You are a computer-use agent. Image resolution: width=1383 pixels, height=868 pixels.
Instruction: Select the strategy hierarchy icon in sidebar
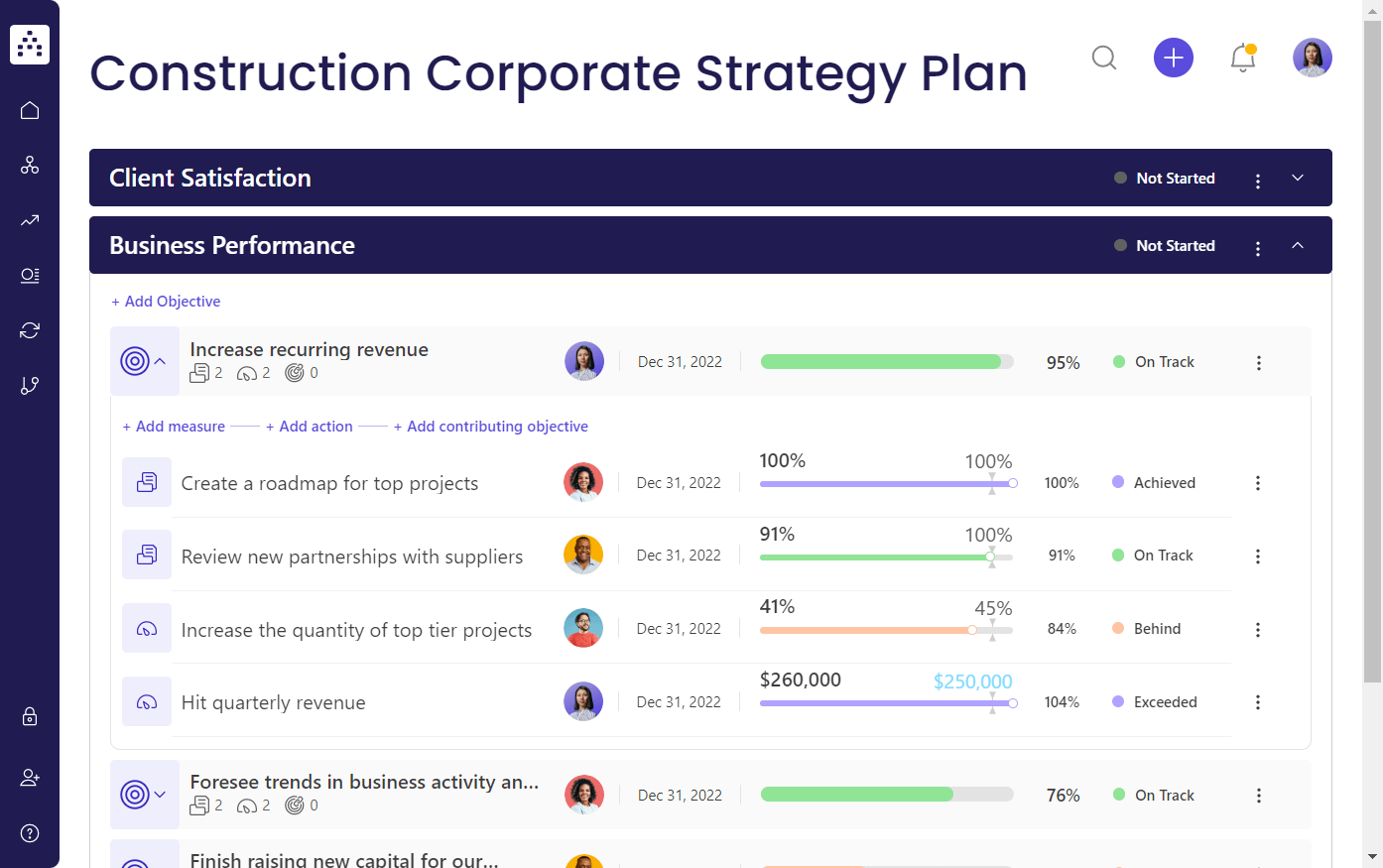tap(30, 165)
